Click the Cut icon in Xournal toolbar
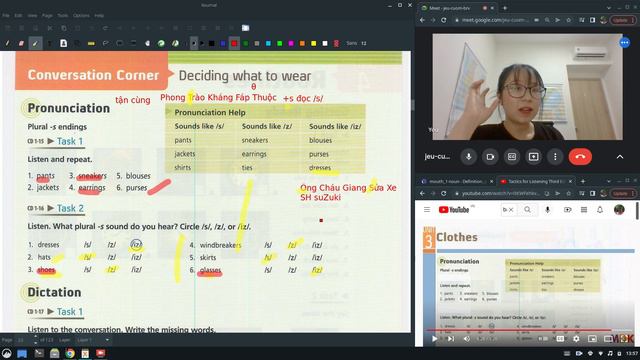This screenshot has width=640, height=360. [50, 28]
